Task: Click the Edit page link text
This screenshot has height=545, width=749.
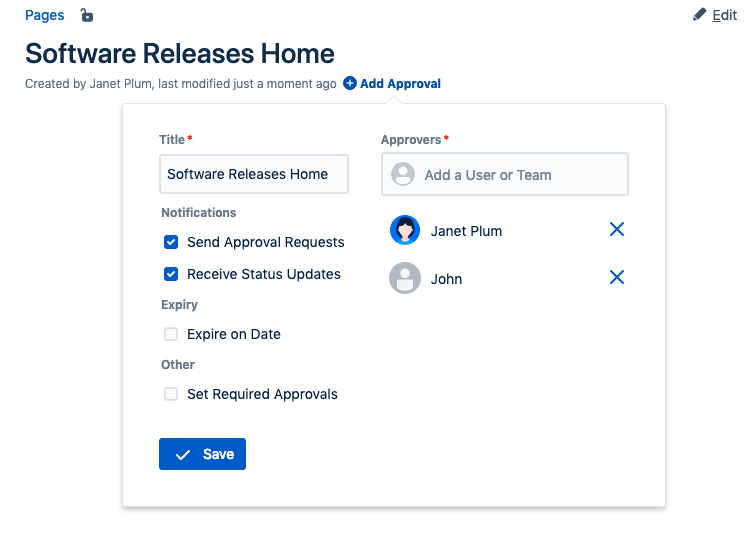Action: (724, 15)
